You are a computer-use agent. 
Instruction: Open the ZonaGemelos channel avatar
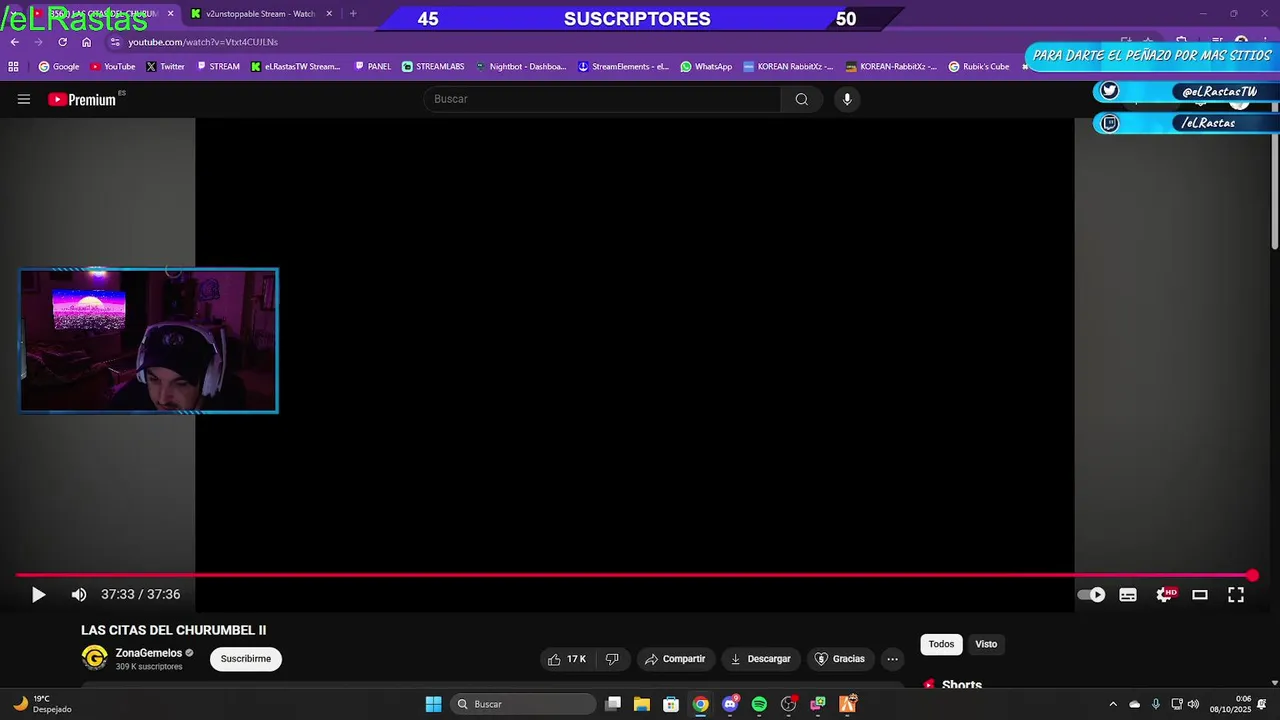pyautogui.click(x=95, y=658)
